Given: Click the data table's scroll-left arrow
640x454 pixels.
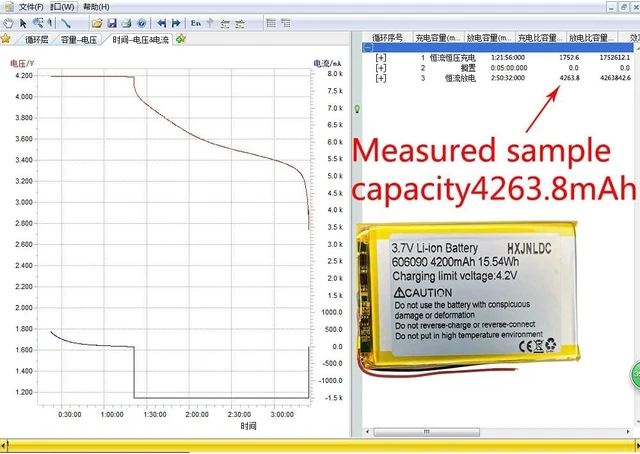Looking at the screenshot, I should click(x=367, y=432).
